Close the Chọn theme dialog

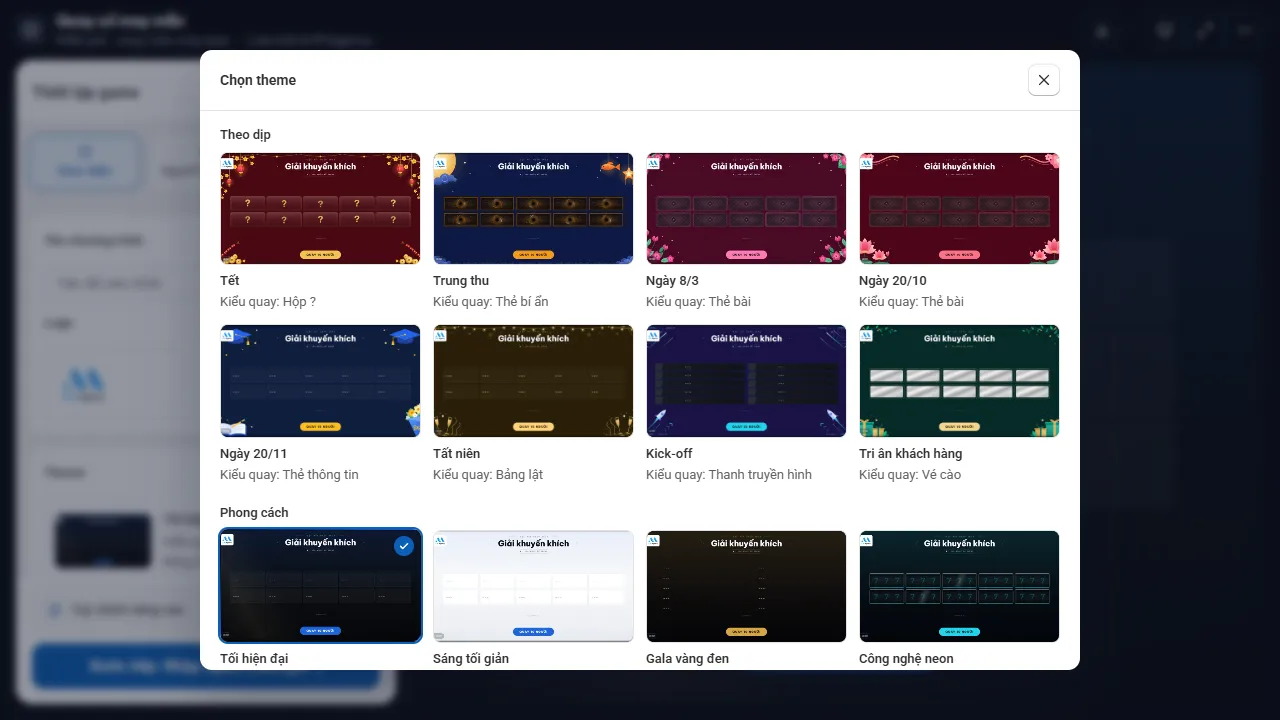1044,80
